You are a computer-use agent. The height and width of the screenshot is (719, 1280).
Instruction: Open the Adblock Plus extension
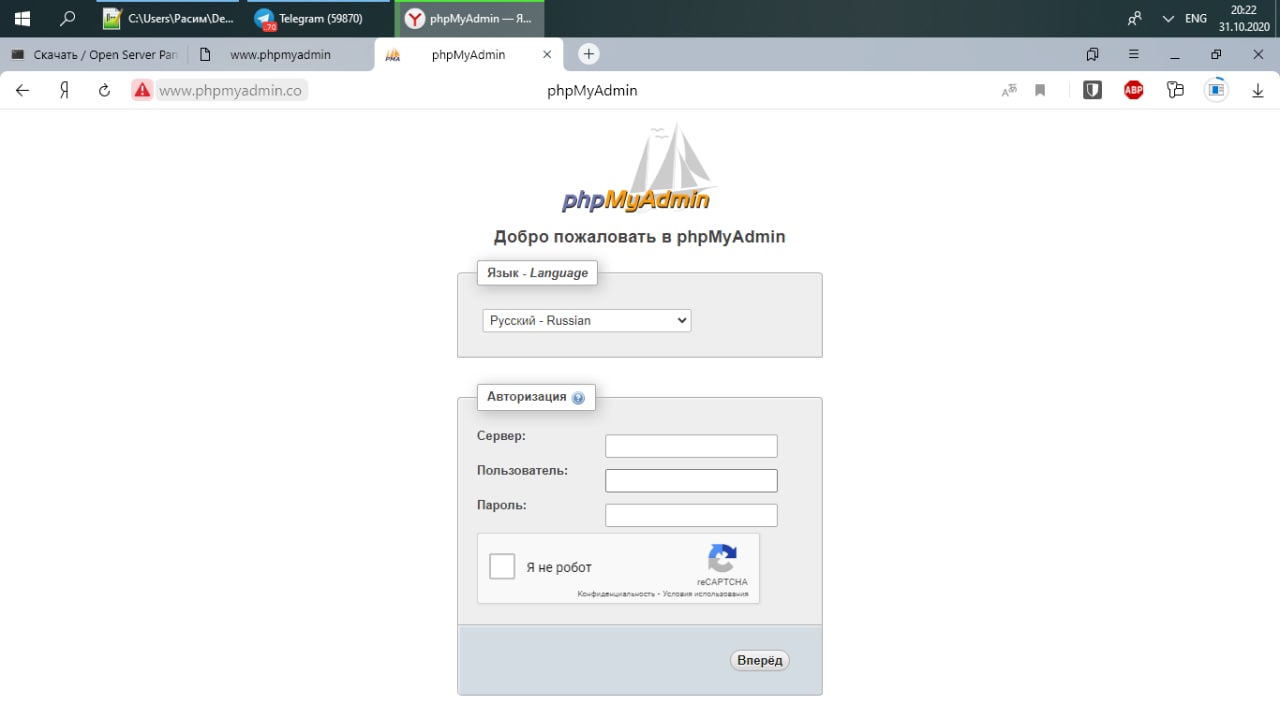pos(1133,90)
